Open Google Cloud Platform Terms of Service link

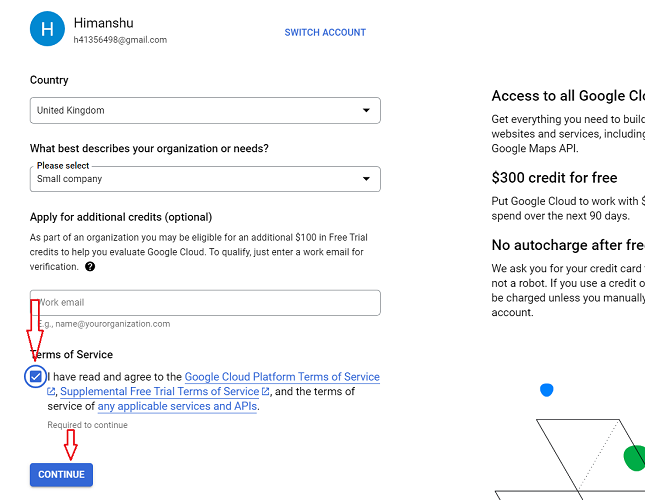click(282, 377)
